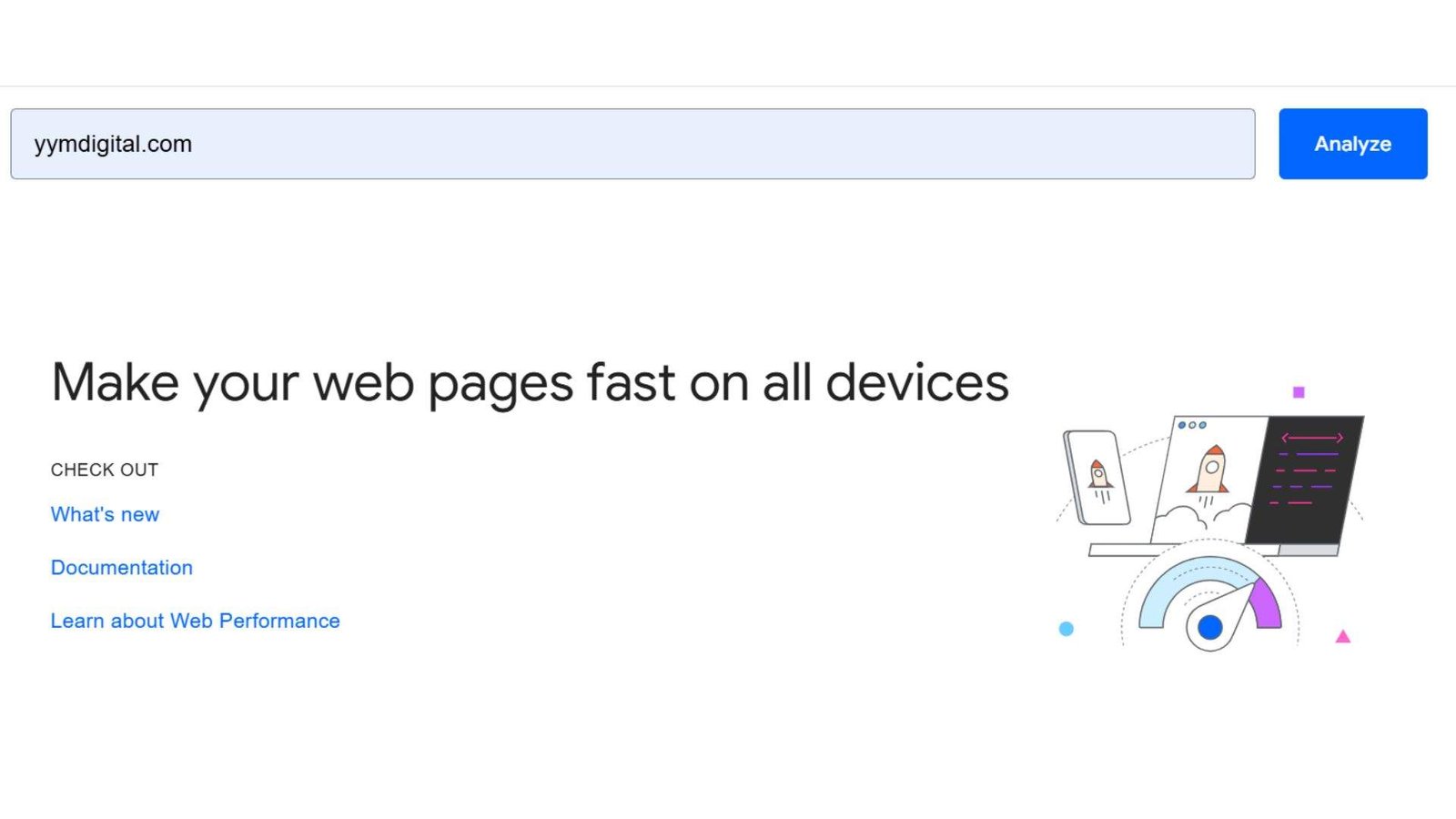Click the three window dots in the browser illustration
1456x819 pixels.
[1192, 425]
